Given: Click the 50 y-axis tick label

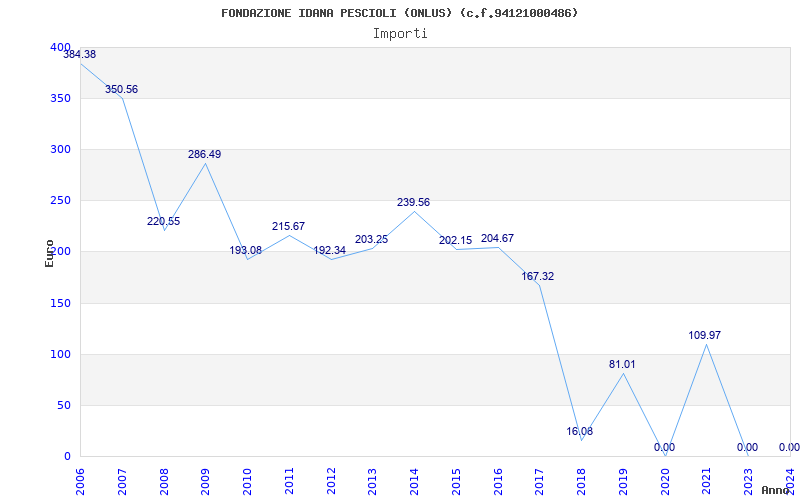Looking at the screenshot, I should click(64, 405).
